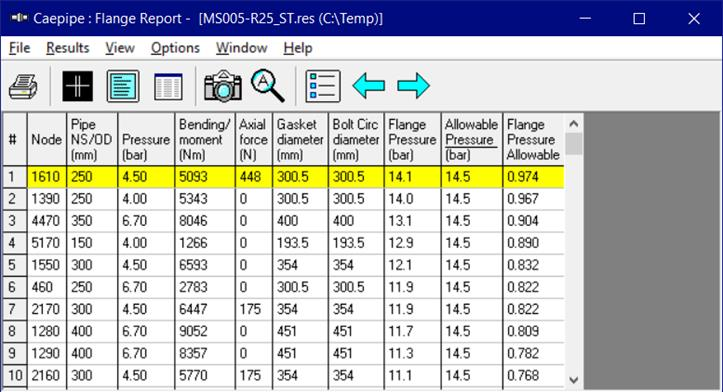Click the camera snapshot icon

pos(223,86)
